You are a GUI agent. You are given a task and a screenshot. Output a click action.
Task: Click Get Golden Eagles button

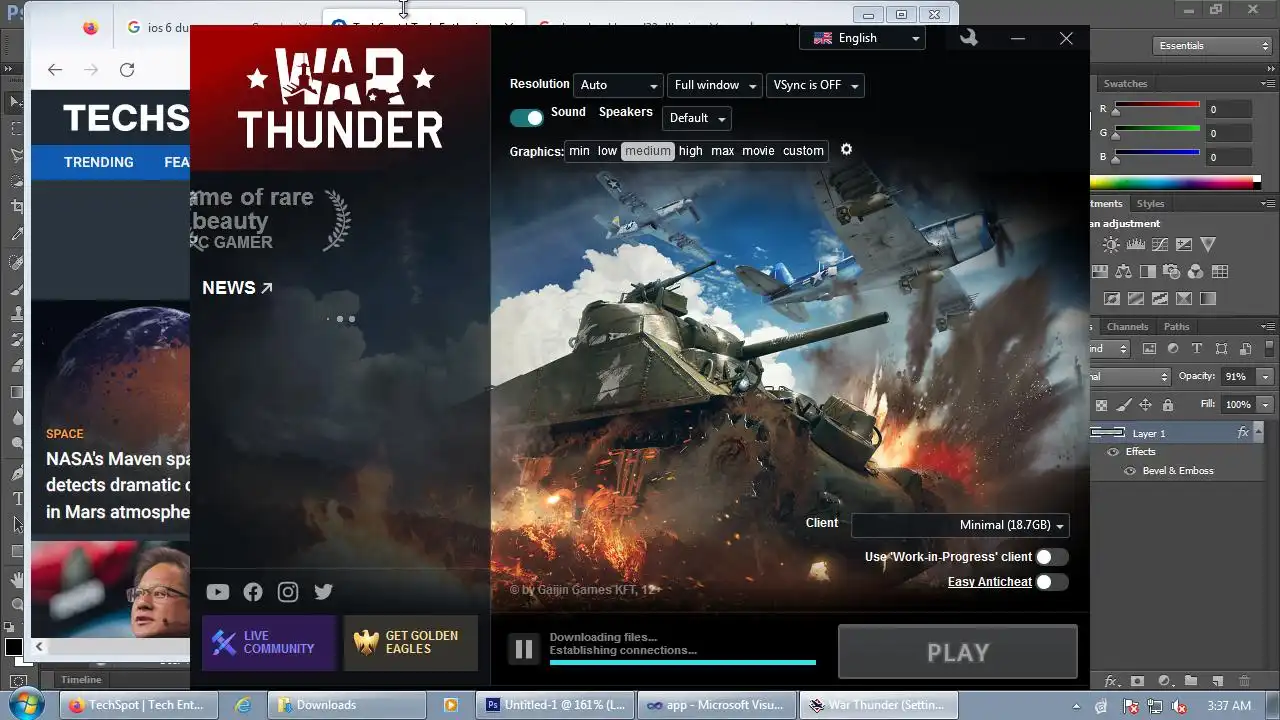(410, 643)
